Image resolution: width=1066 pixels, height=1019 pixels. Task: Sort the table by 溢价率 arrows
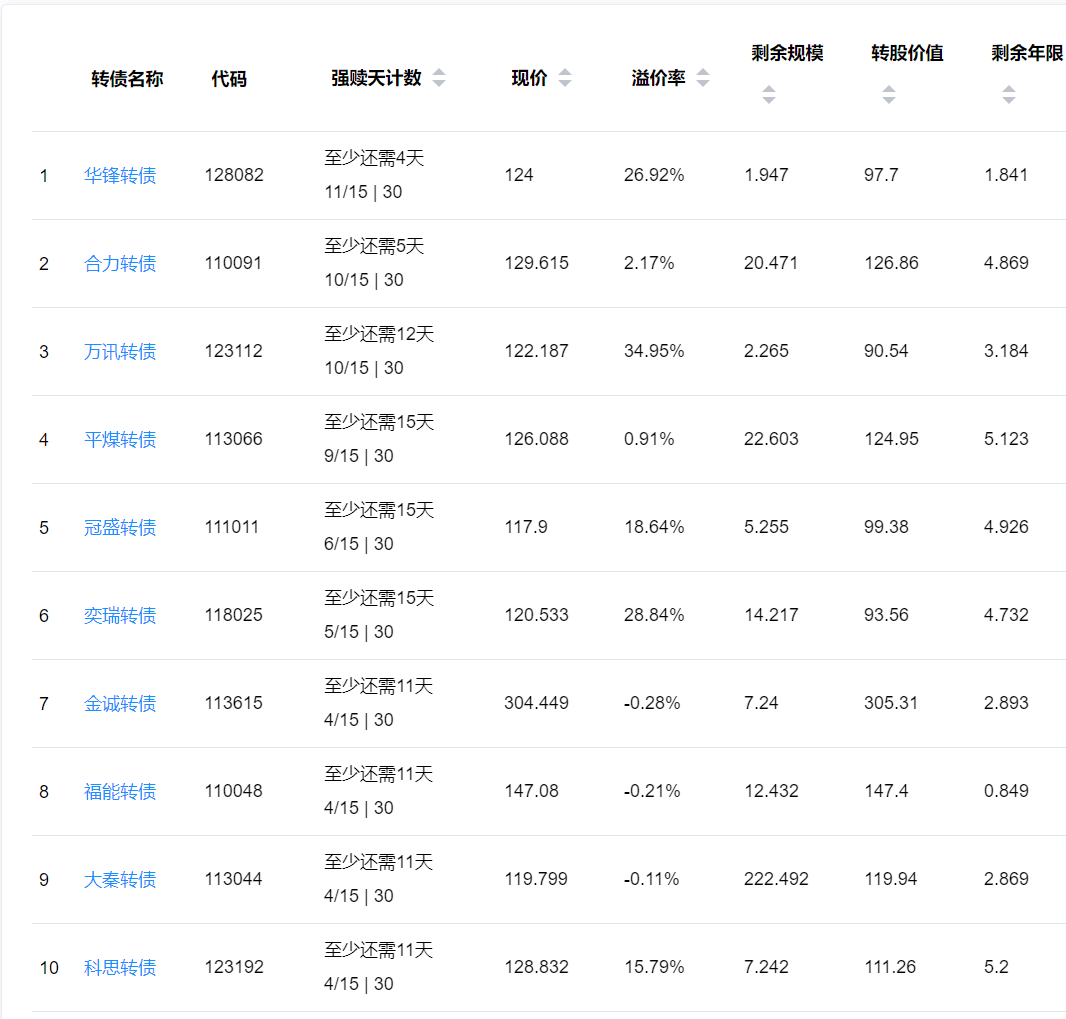pyautogui.click(x=702, y=79)
